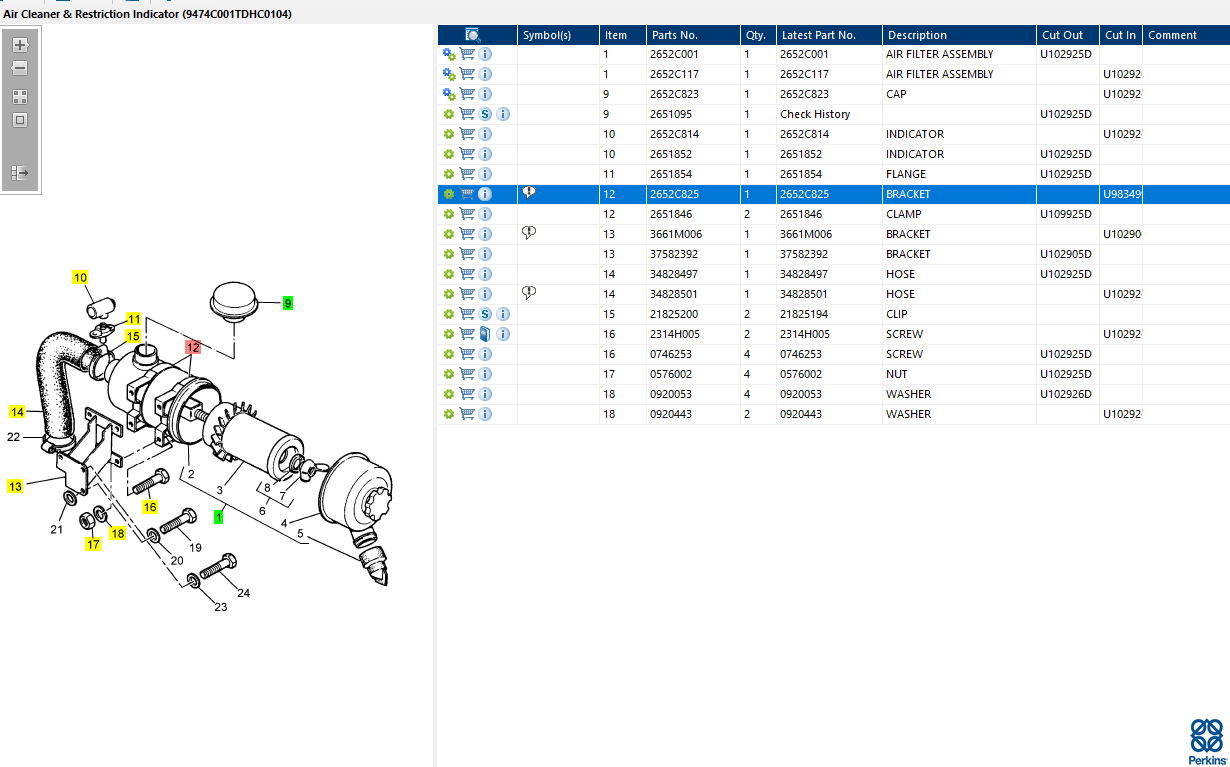
Task: Add NUT 0576002 to the cart
Action: (x=467, y=374)
